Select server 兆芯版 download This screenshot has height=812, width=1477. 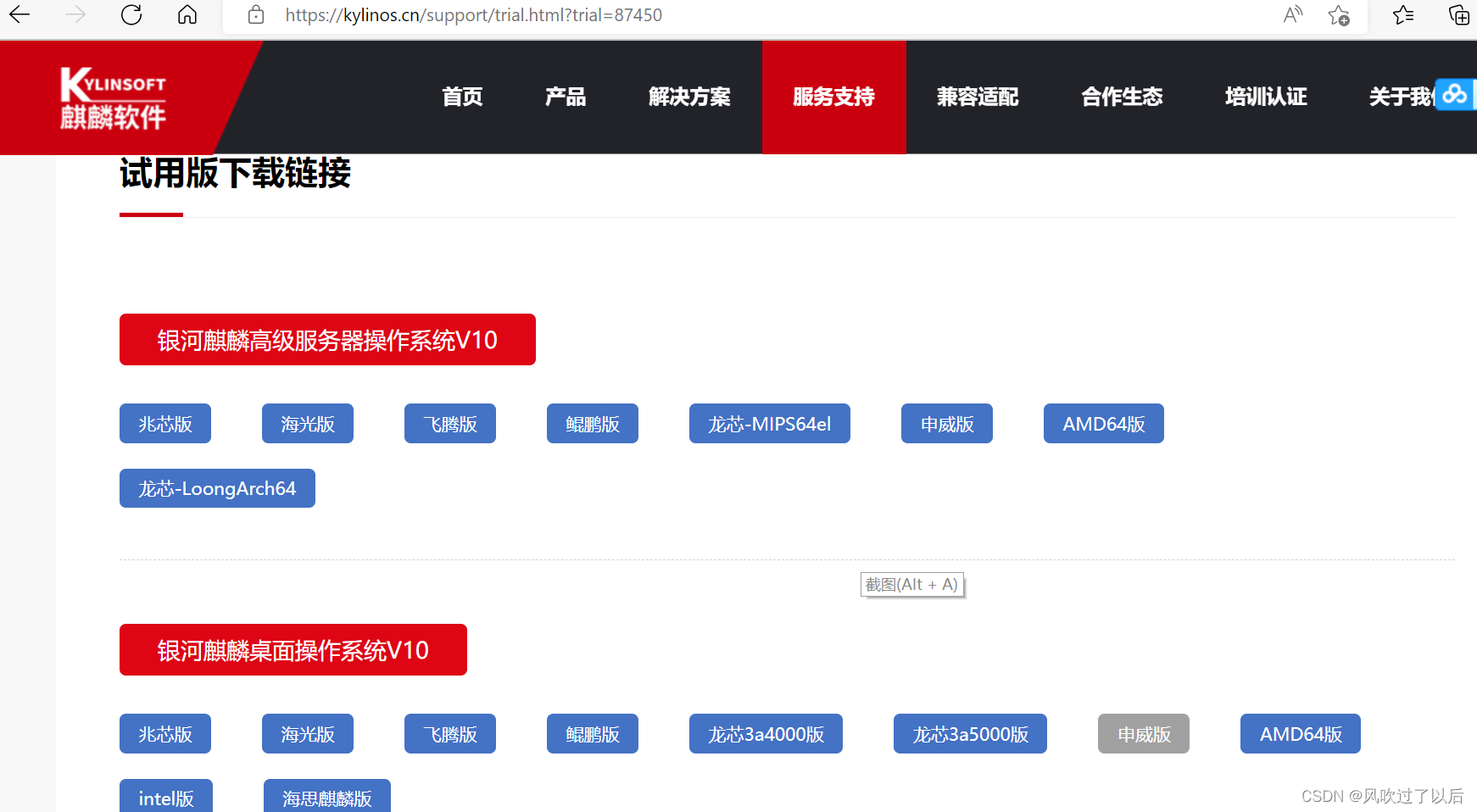click(x=165, y=424)
